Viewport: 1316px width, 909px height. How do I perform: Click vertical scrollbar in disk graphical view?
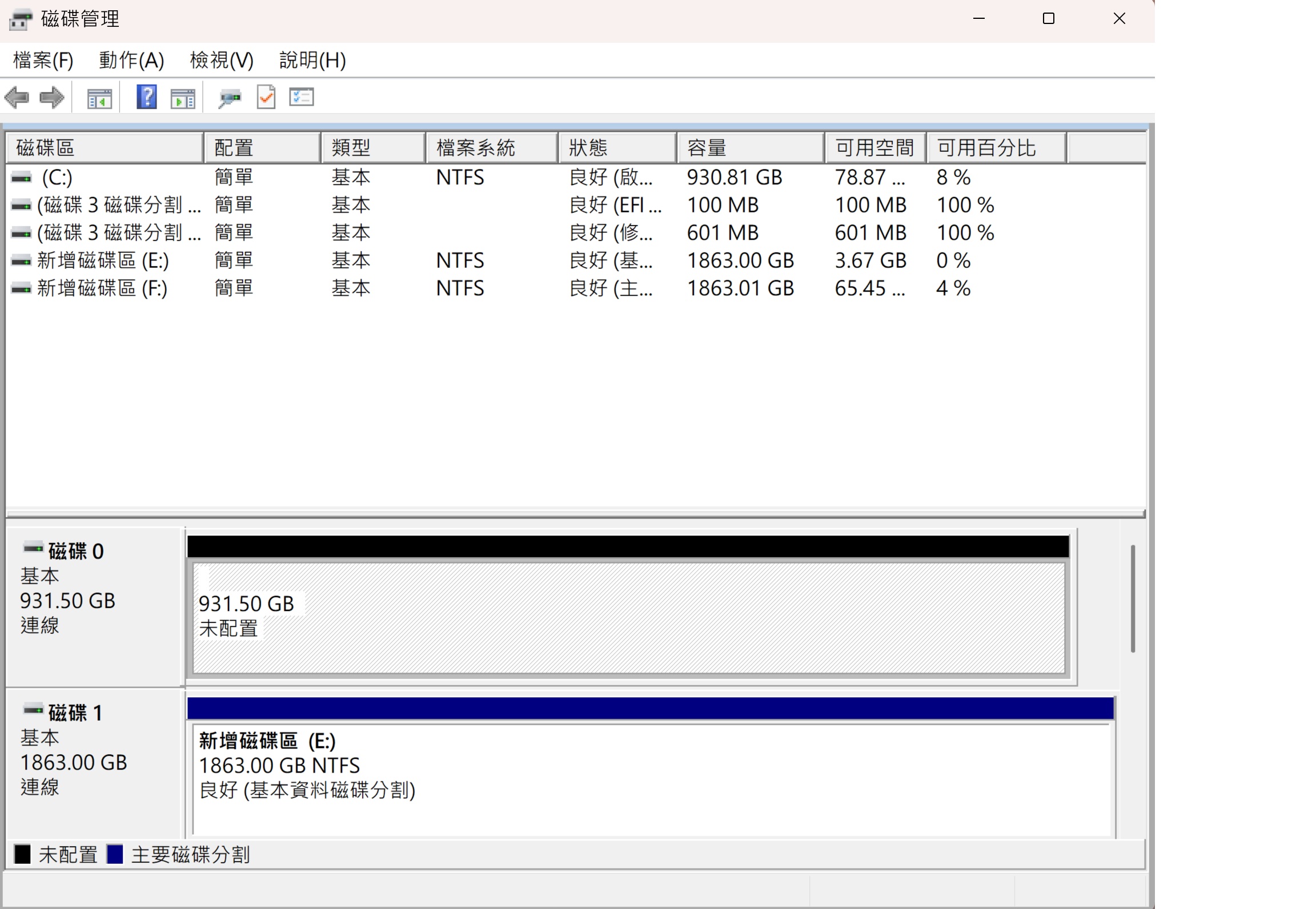(x=1133, y=598)
